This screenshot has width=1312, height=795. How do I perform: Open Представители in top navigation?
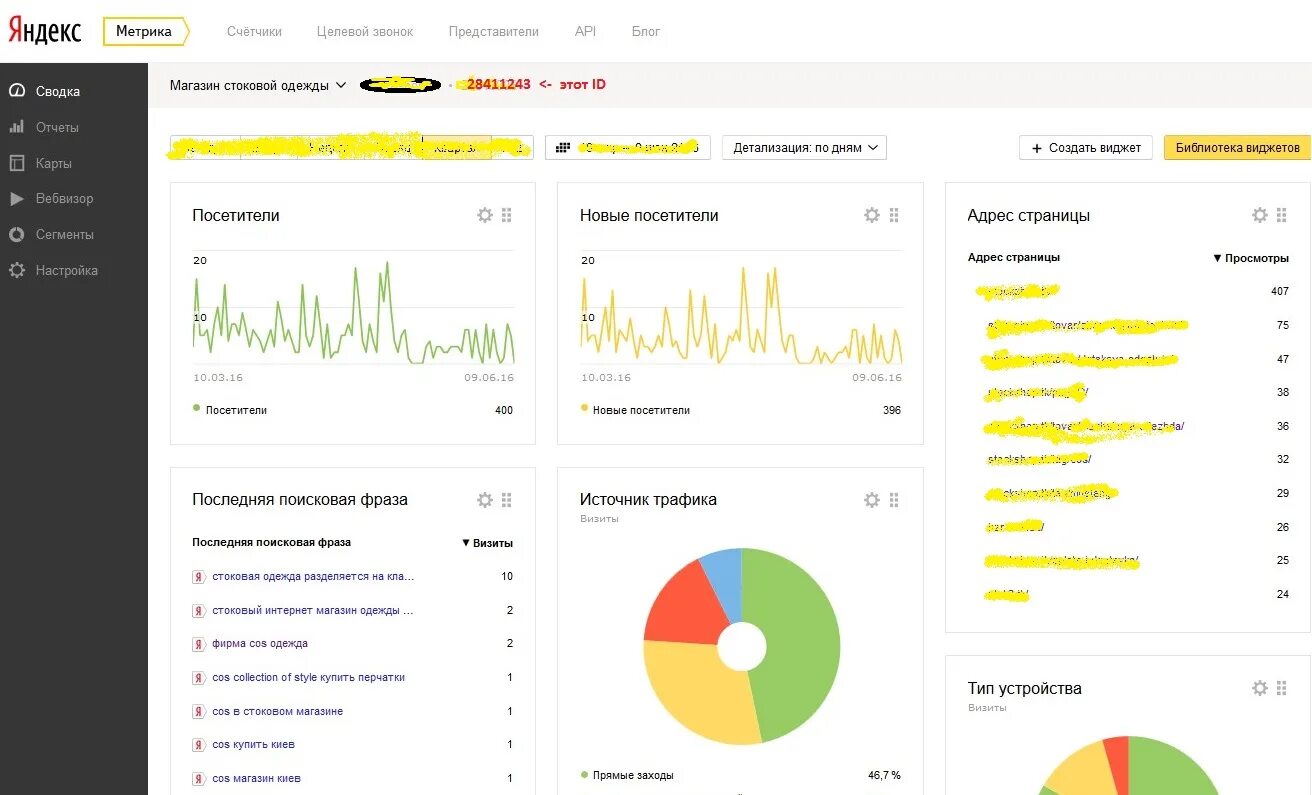click(x=494, y=31)
